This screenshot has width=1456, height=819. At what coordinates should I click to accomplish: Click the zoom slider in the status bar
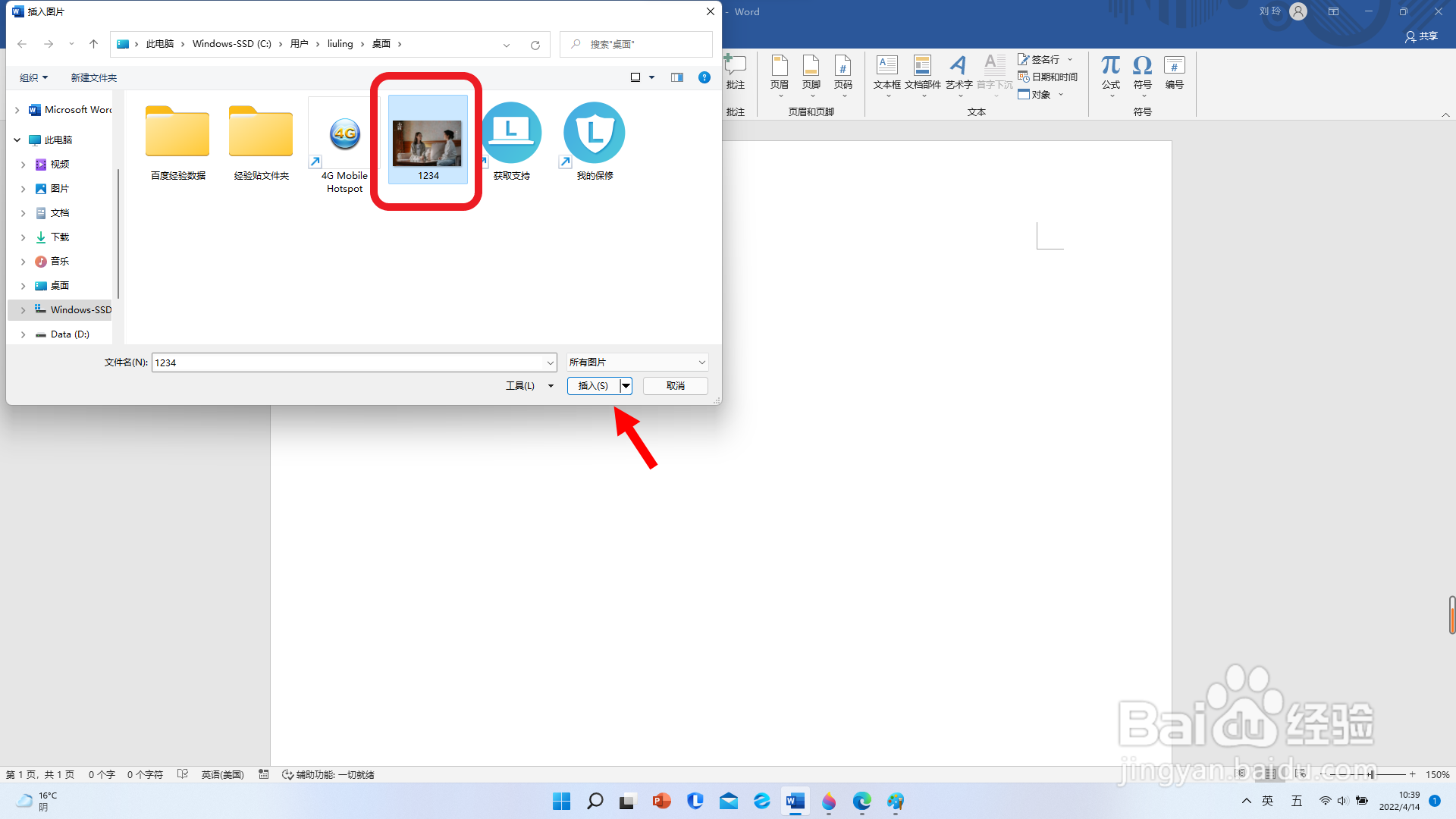[x=1371, y=774]
